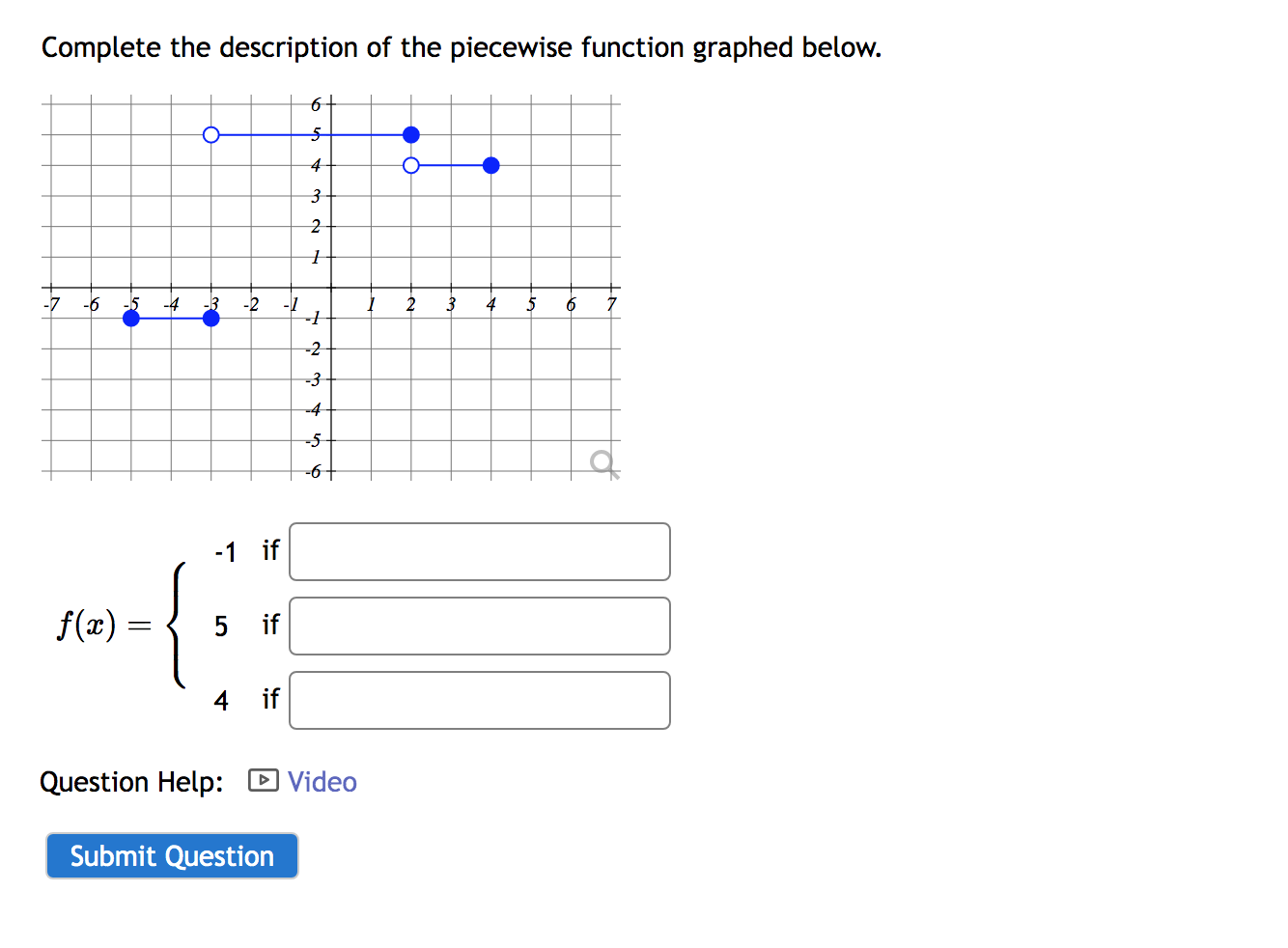
Task: Click the graph origin point
Action: point(331,288)
